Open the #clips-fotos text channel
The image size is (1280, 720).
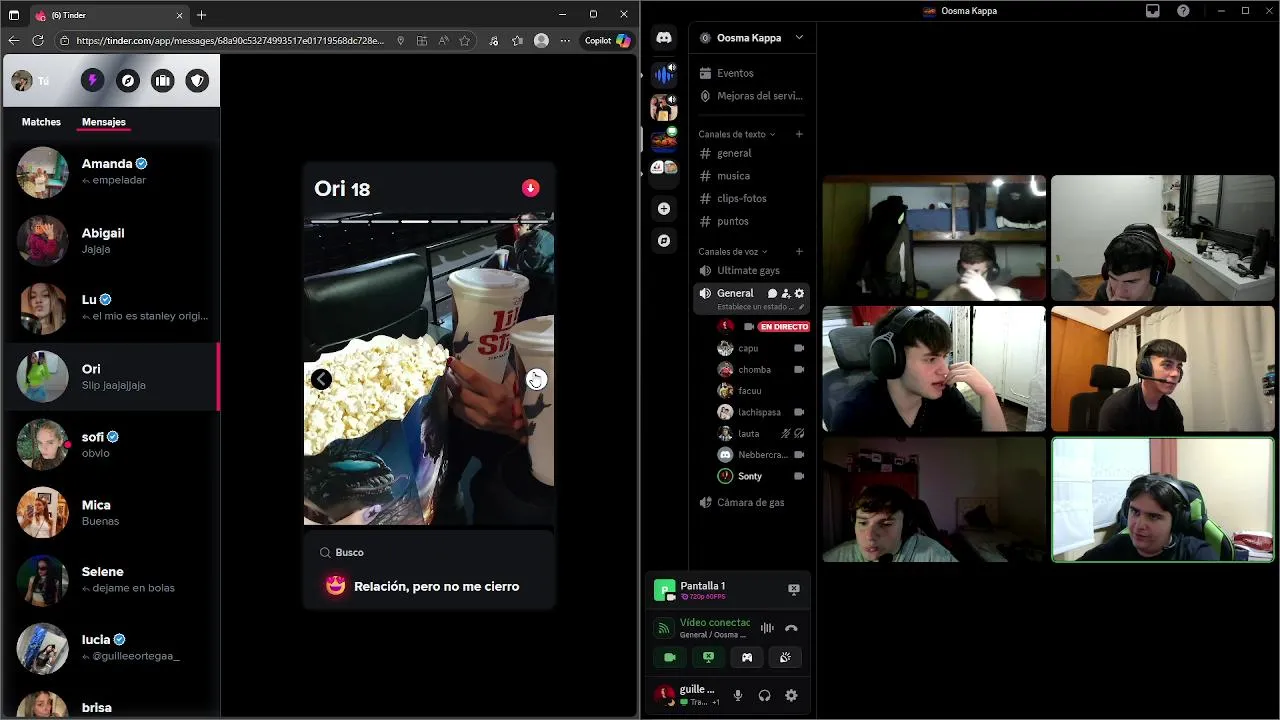[751, 198]
